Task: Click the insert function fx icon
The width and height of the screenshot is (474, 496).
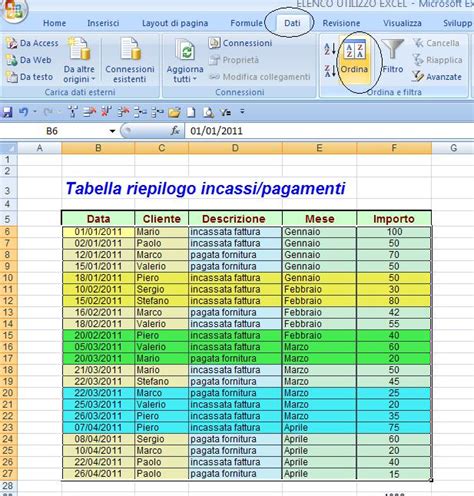Action: (x=175, y=131)
